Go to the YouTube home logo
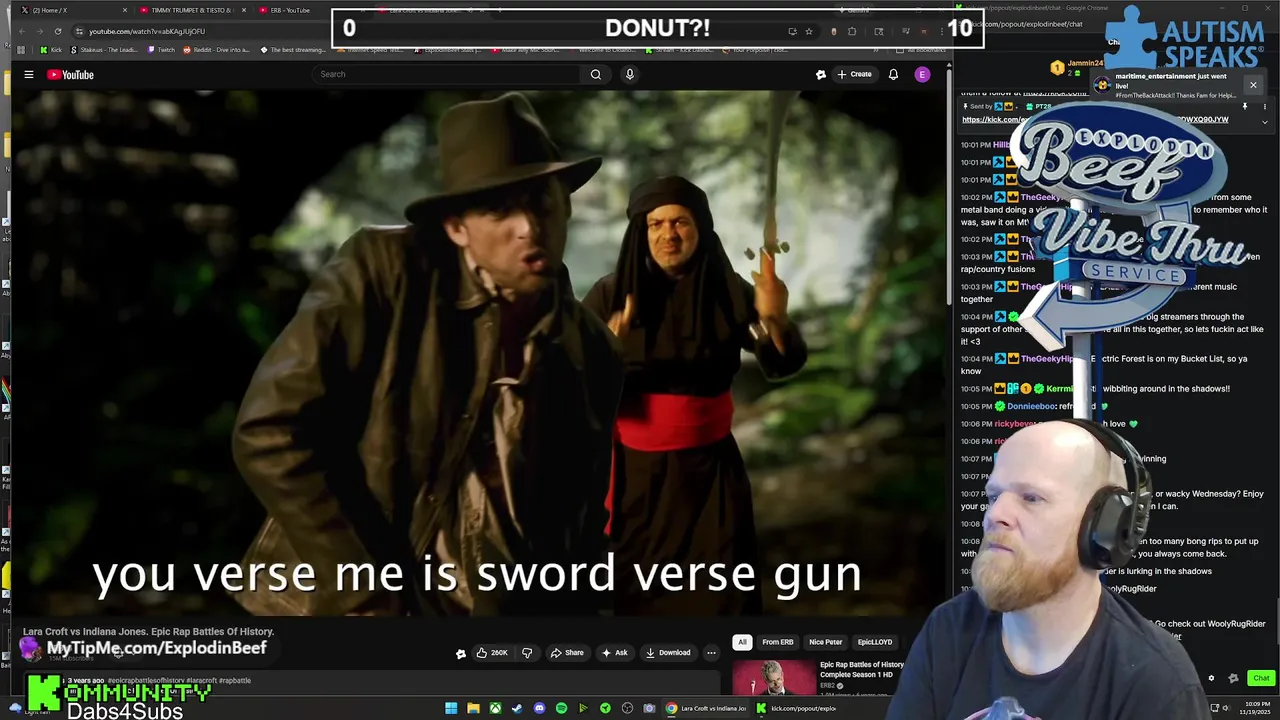 point(70,74)
